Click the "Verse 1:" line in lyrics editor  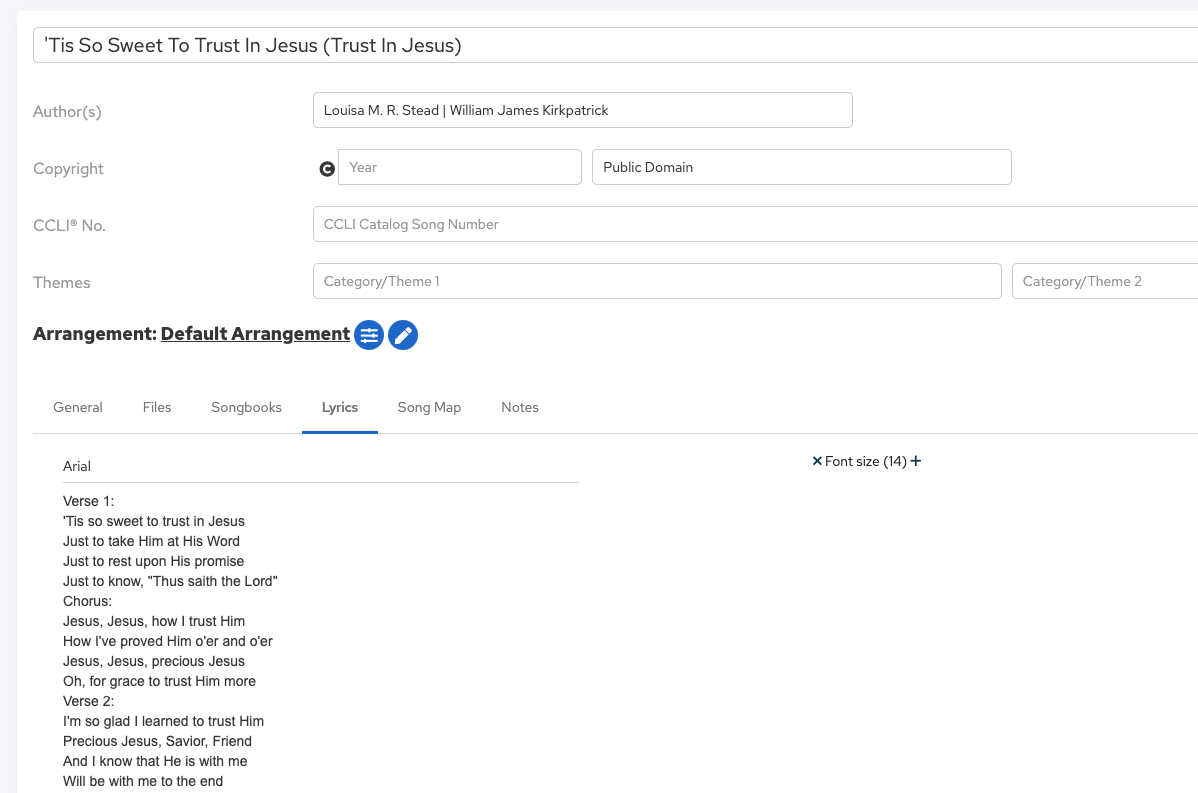(89, 501)
